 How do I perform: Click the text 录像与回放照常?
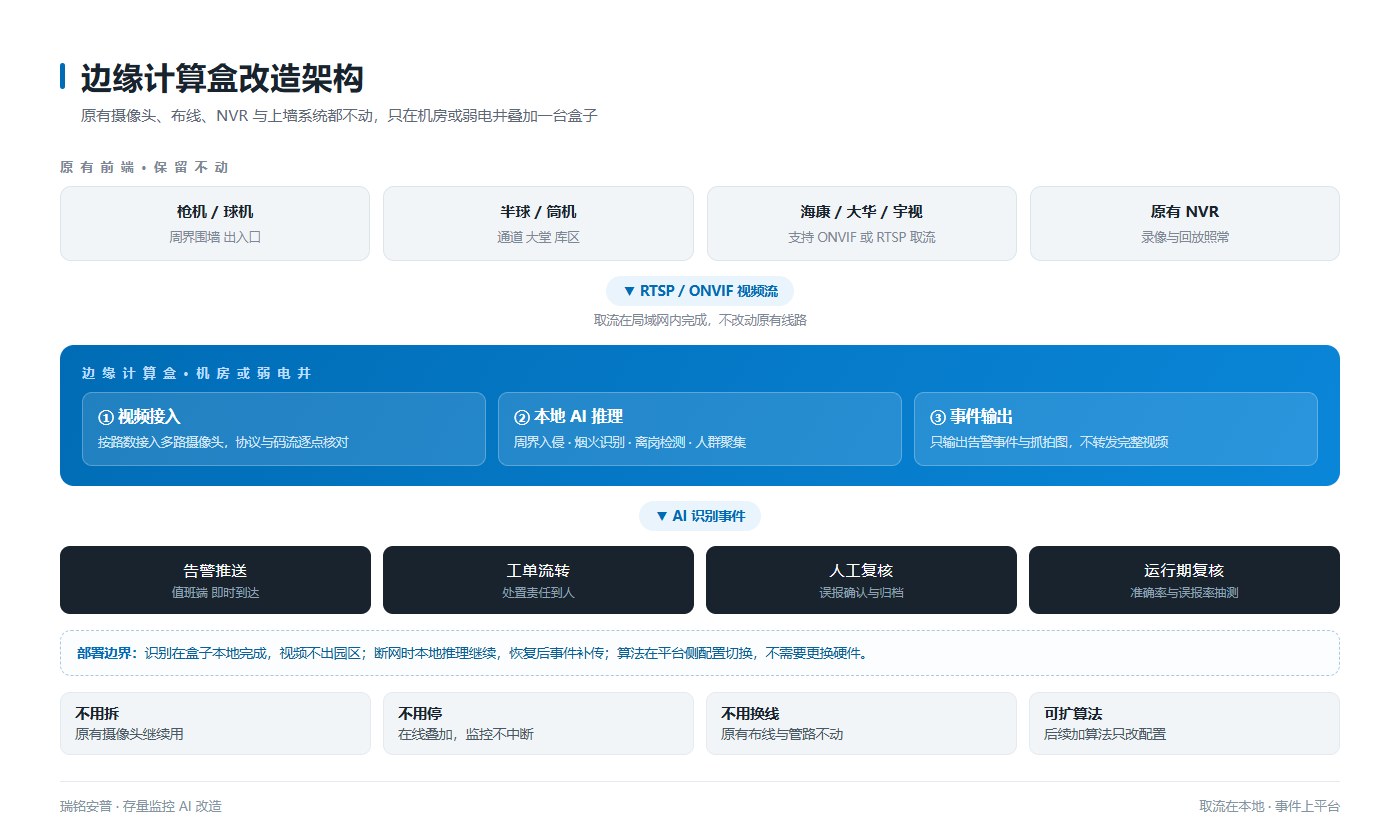(1185, 237)
